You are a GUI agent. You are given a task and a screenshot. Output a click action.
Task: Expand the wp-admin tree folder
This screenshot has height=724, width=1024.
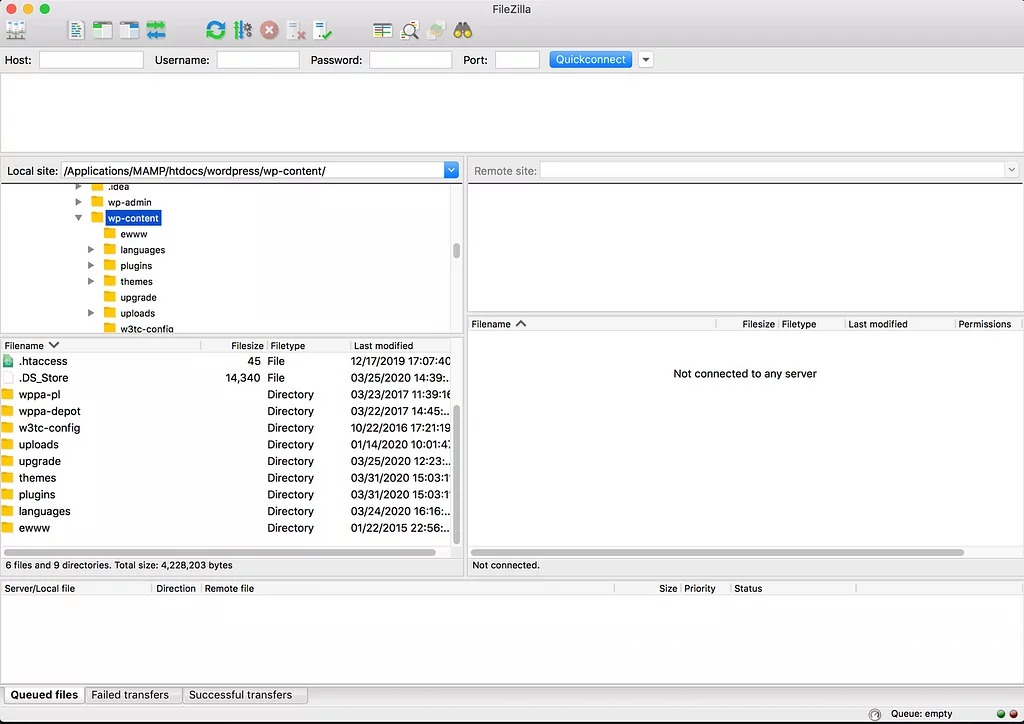click(x=78, y=202)
